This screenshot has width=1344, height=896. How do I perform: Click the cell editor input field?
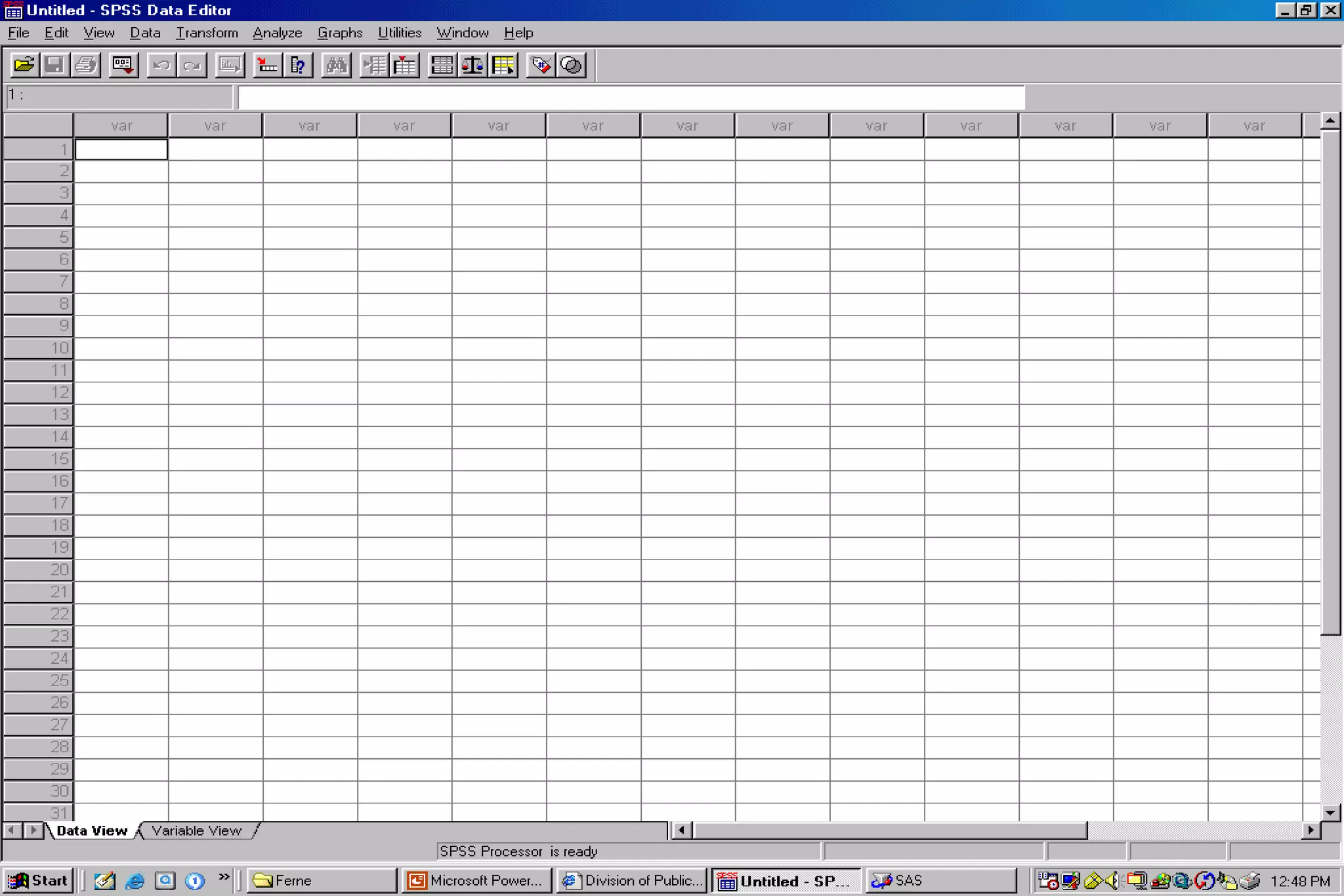pyautogui.click(x=630, y=97)
